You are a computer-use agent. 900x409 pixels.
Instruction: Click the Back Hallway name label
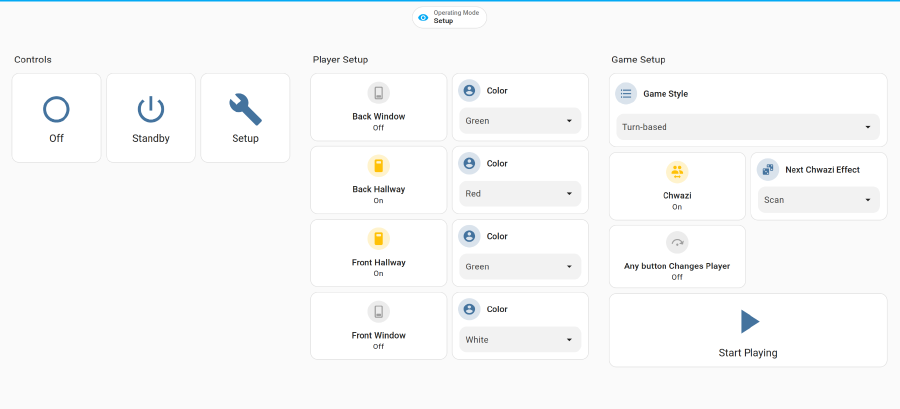(x=379, y=189)
